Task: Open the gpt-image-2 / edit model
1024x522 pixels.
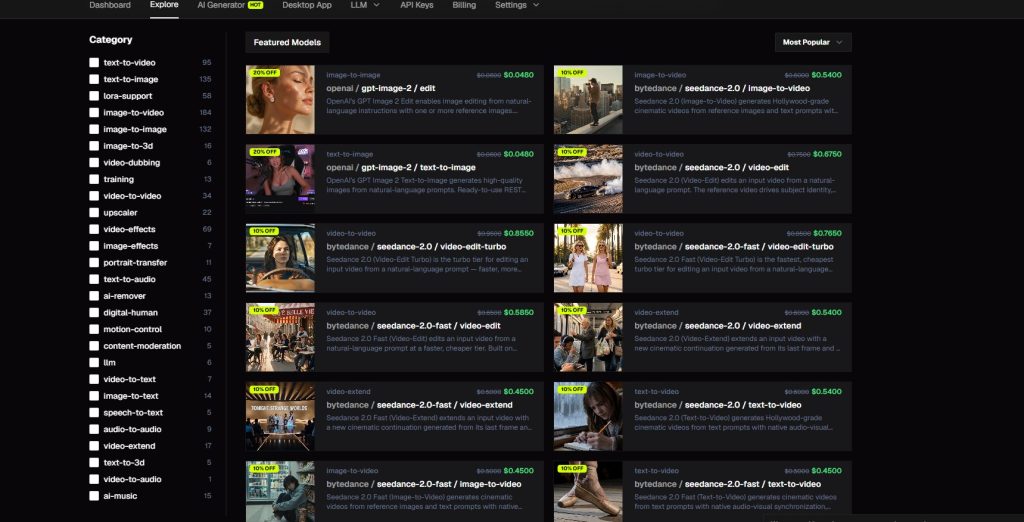Action: click(x=394, y=99)
